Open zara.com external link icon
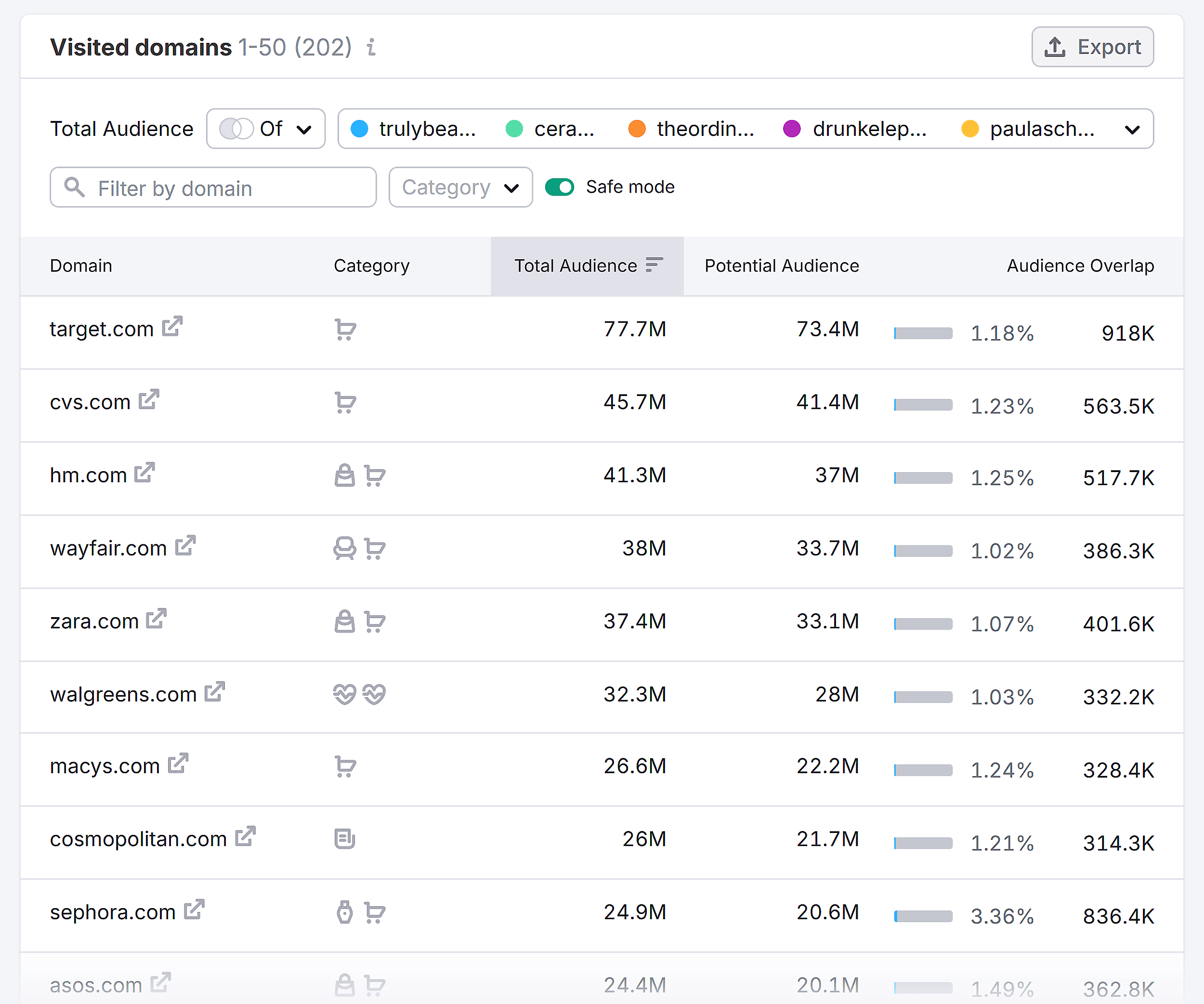Viewport: 1204px width, 1004px height. click(156, 619)
